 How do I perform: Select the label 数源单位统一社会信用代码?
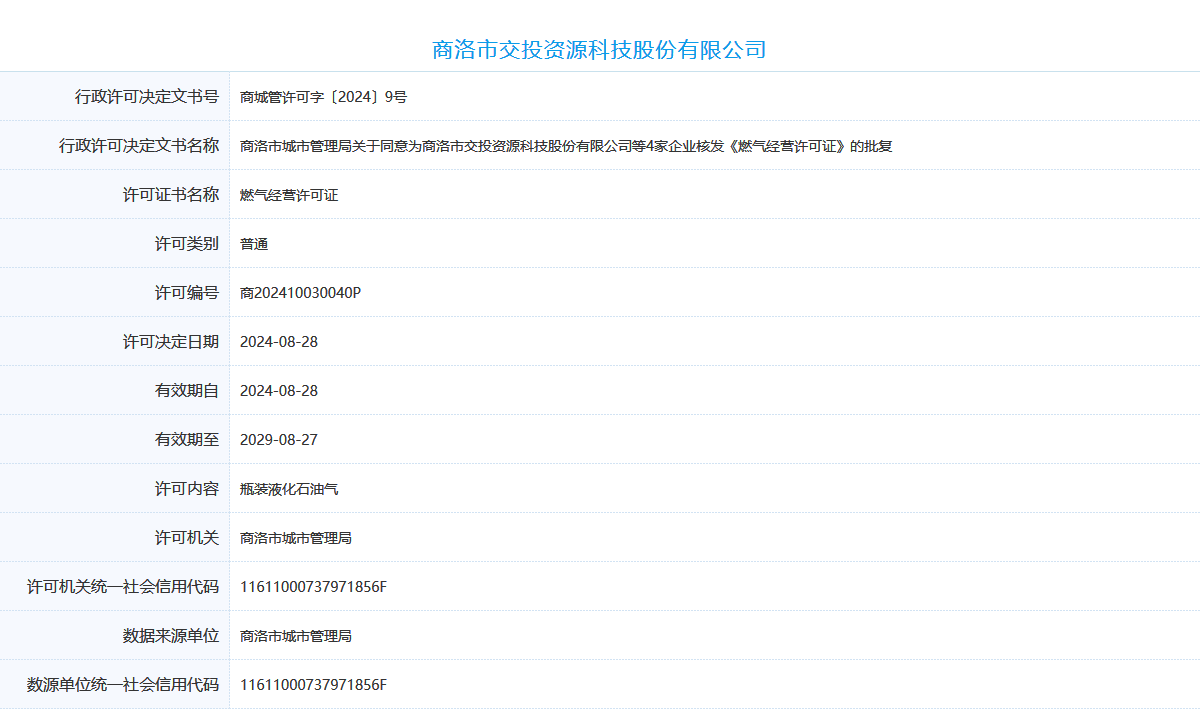pos(123,685)
